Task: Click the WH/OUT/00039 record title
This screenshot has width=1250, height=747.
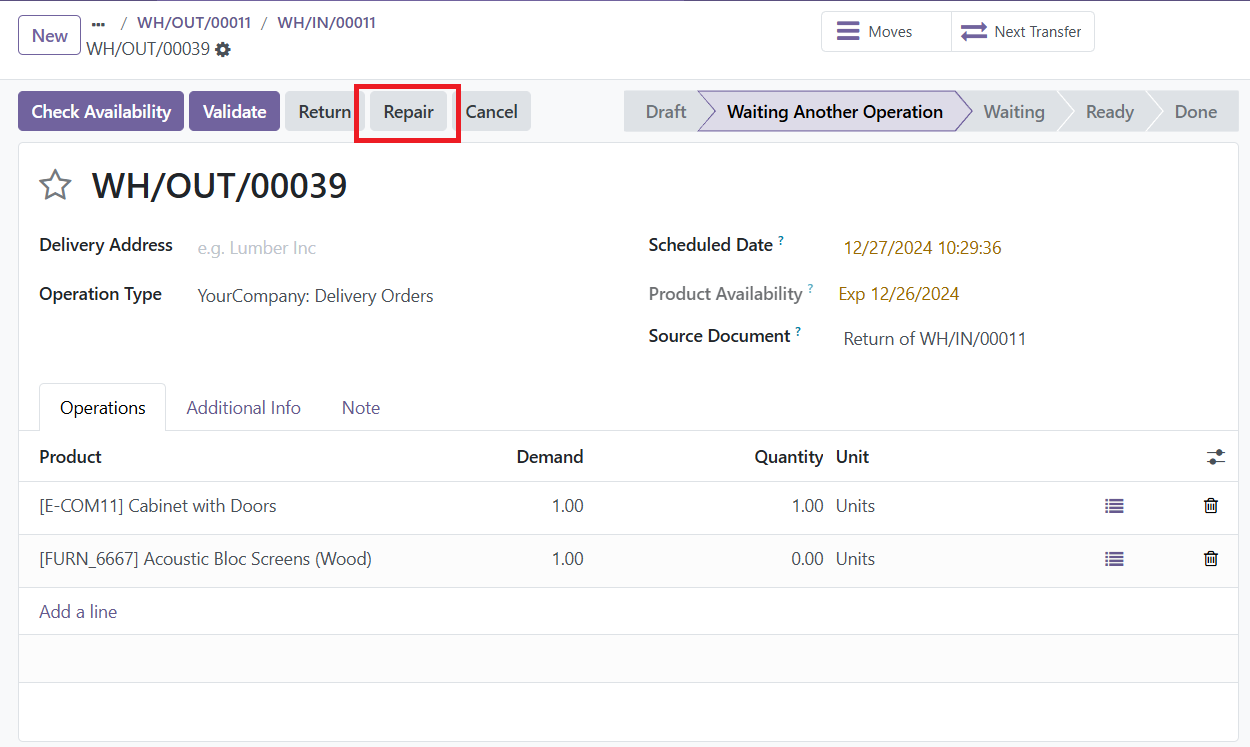Action: tap(220, 186)
